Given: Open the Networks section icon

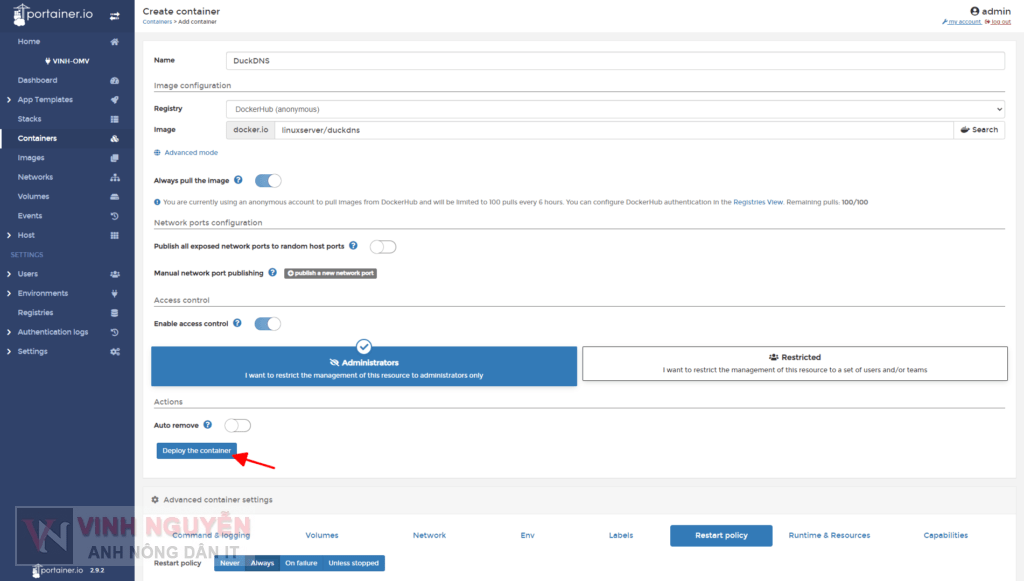Looking at the screenshot, I should (114, 177).
